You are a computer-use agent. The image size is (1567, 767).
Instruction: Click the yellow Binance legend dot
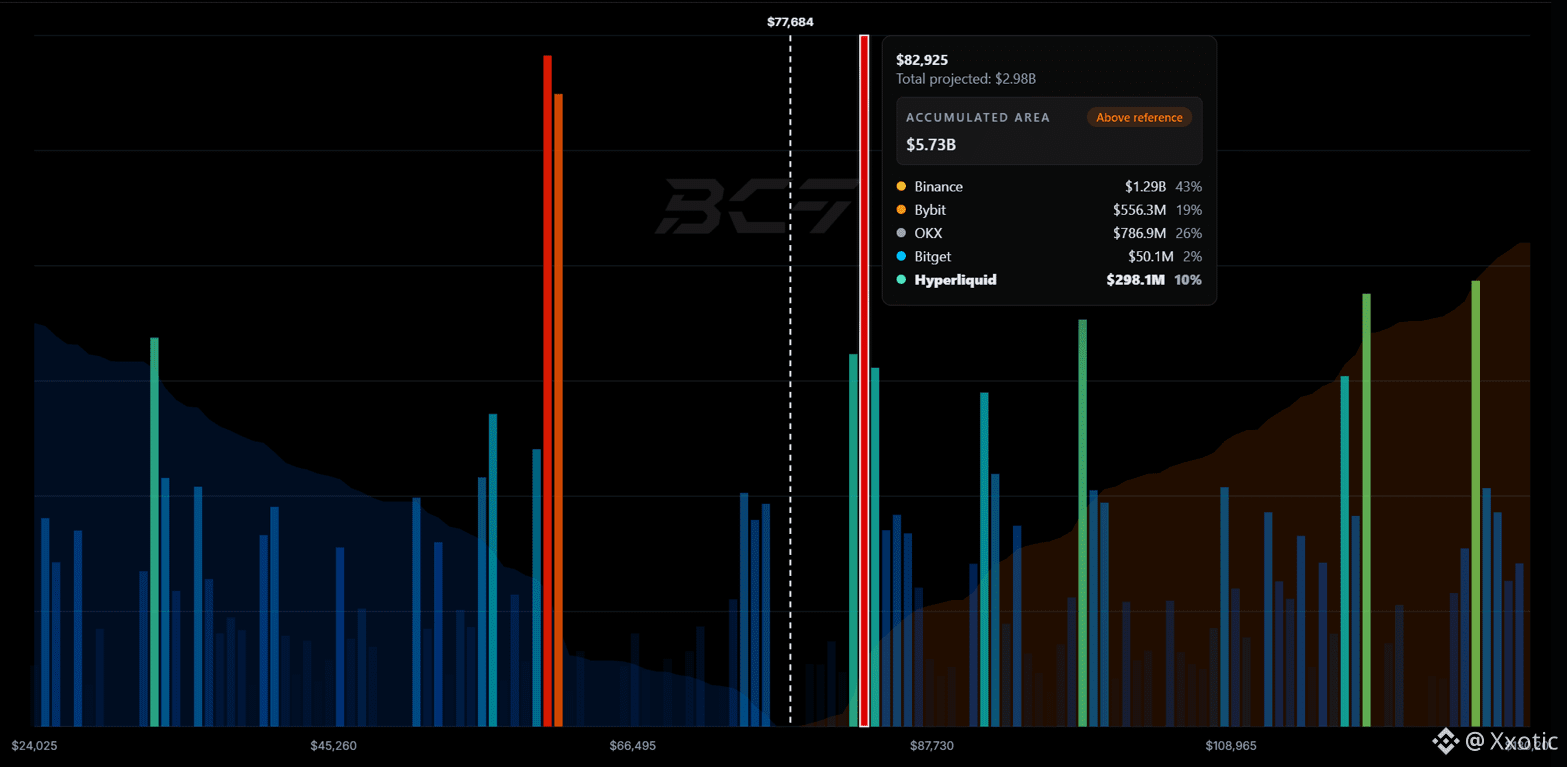tap(901, 187)
